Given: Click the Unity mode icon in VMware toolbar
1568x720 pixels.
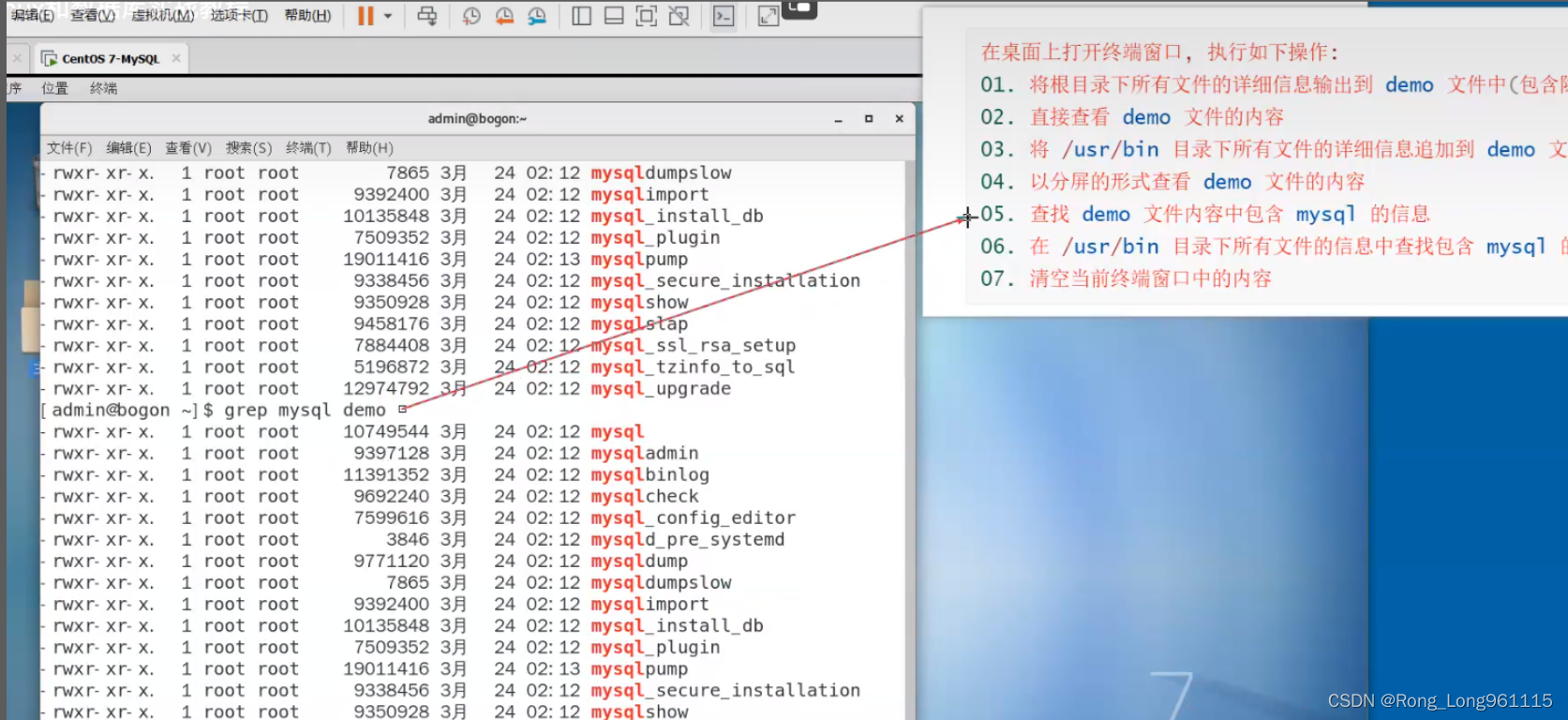Looking at the screenshot, I should 679,16.
